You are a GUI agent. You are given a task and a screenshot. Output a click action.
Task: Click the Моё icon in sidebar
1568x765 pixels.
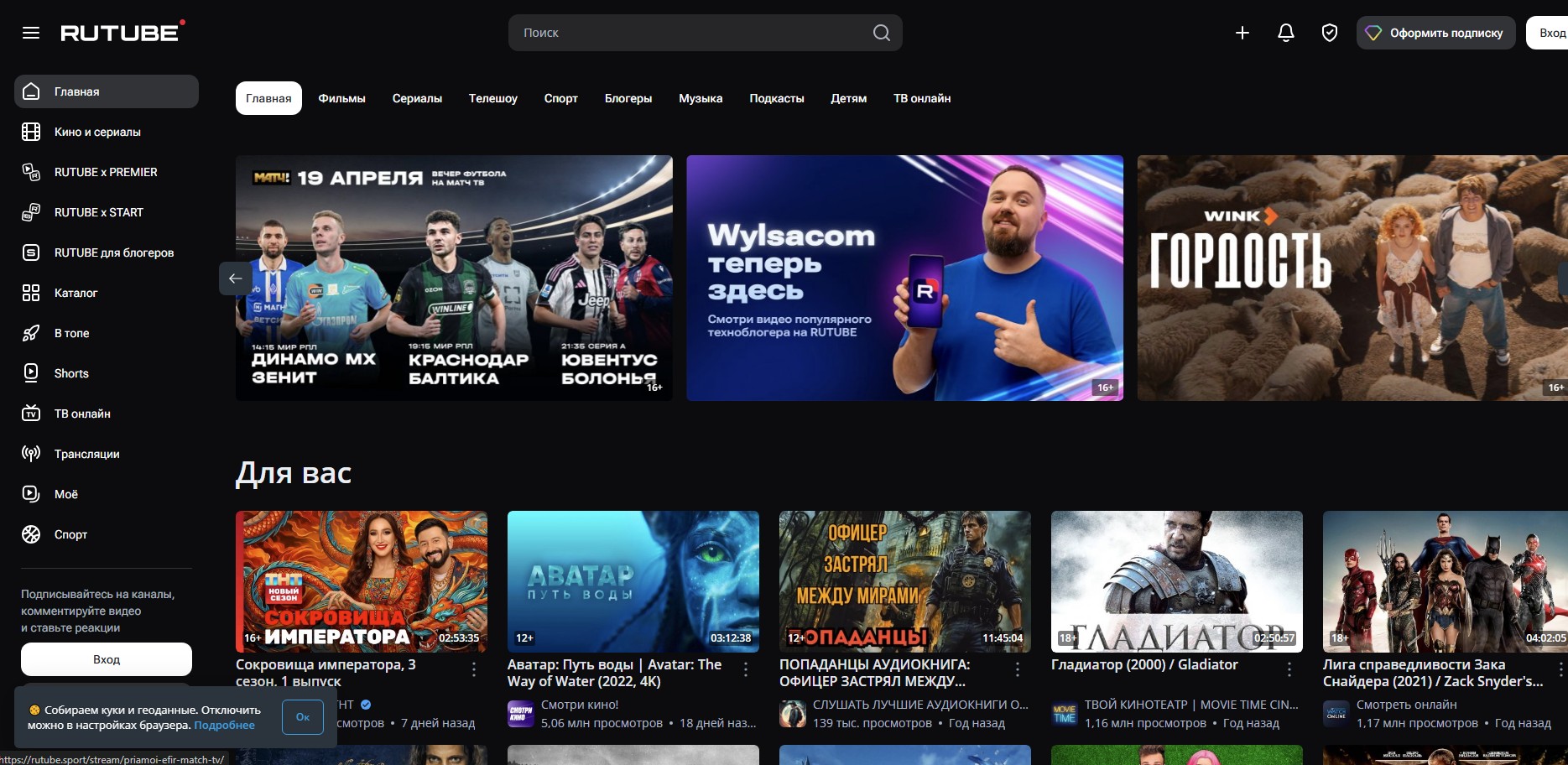[31, 494]
